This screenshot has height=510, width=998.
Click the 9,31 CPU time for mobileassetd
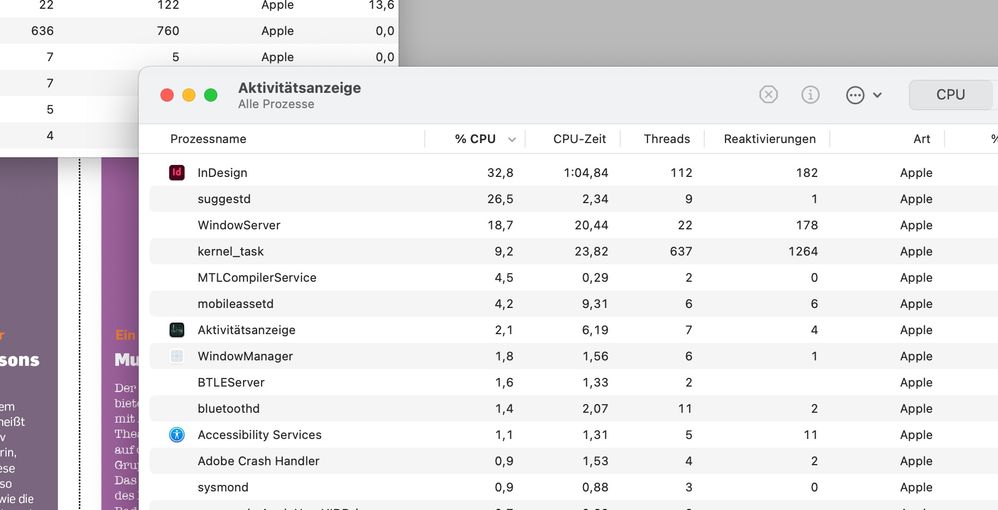[x=594, y=304]
